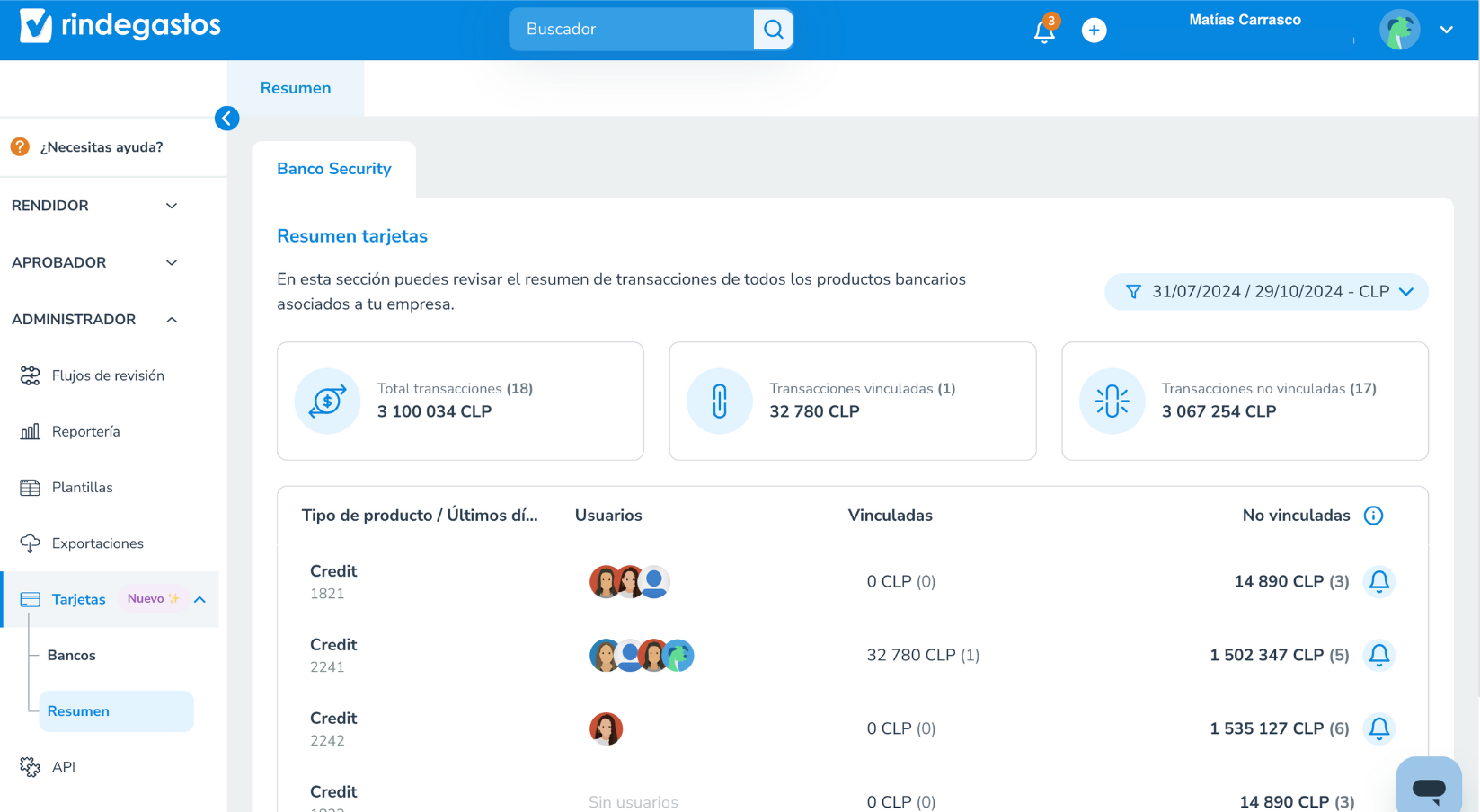Enable notifications for Credit 1821 card

(x=1379, y=581)
